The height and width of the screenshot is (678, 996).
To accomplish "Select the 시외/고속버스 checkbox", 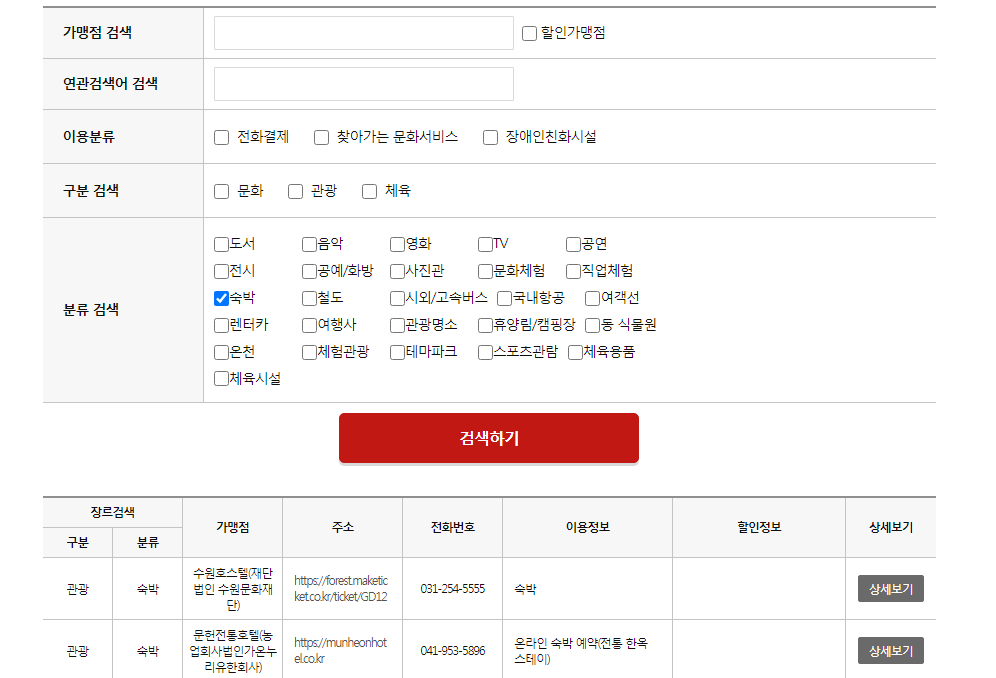I will (397, 299).
